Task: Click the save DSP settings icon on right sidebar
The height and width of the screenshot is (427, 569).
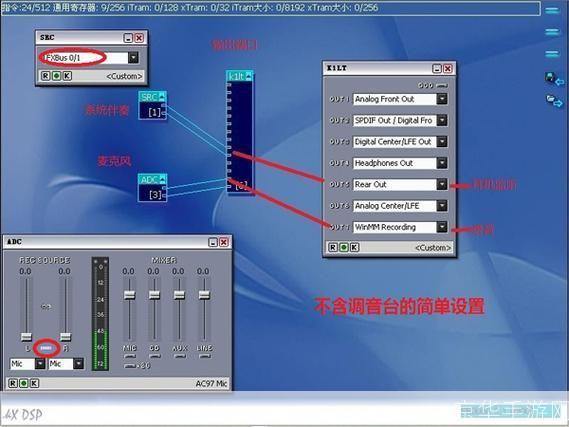Action: pos(553,79)
